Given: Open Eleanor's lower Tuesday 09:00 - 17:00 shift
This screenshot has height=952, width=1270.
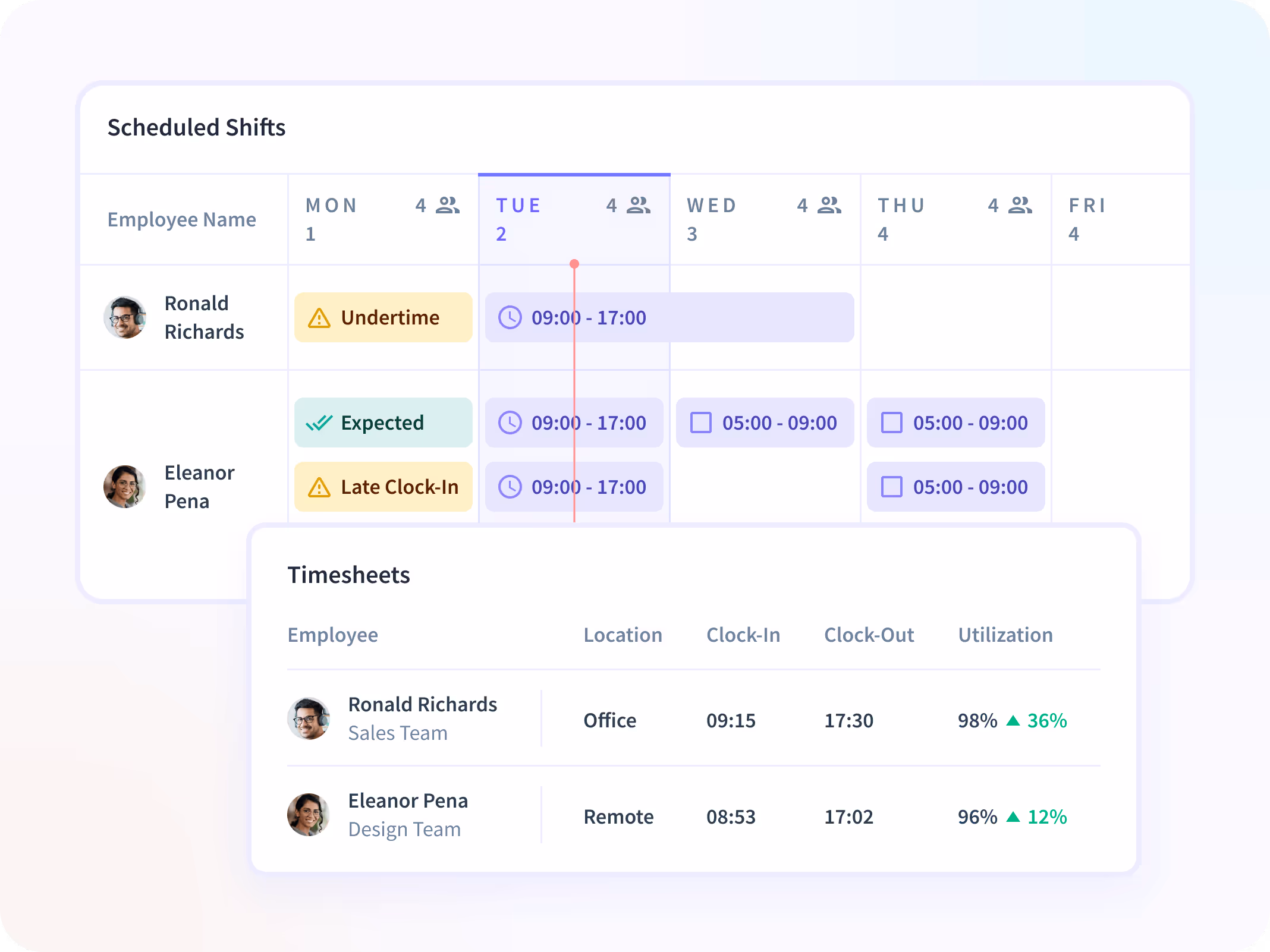Looking at the screenshot, I should click(x=574, y=487).
